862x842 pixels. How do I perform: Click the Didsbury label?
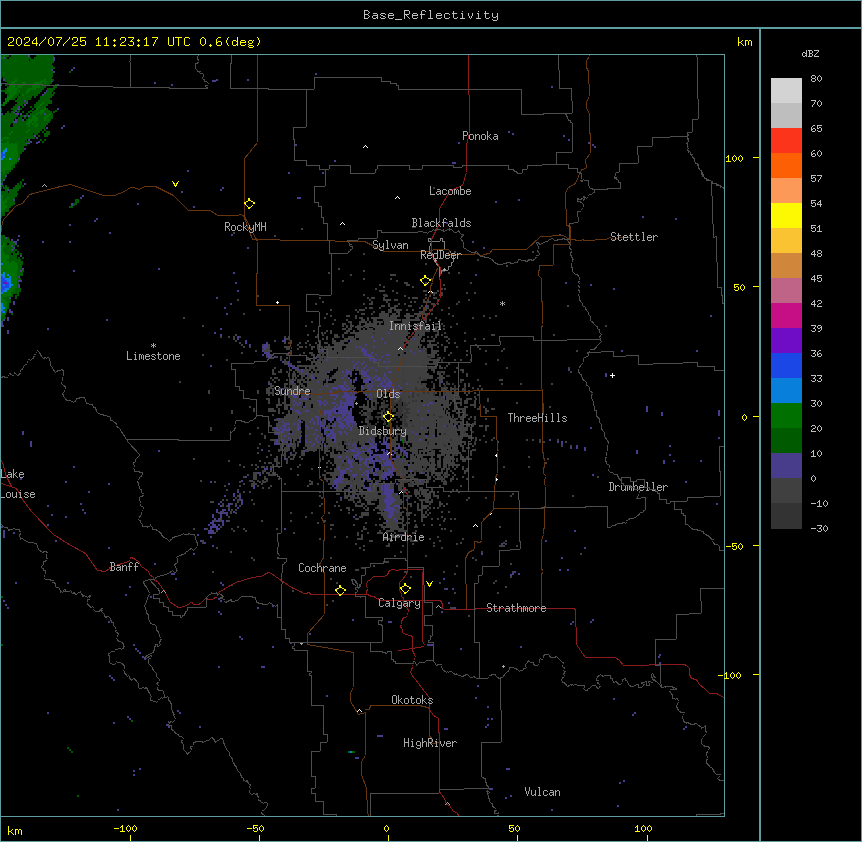[x=383, y=431]
